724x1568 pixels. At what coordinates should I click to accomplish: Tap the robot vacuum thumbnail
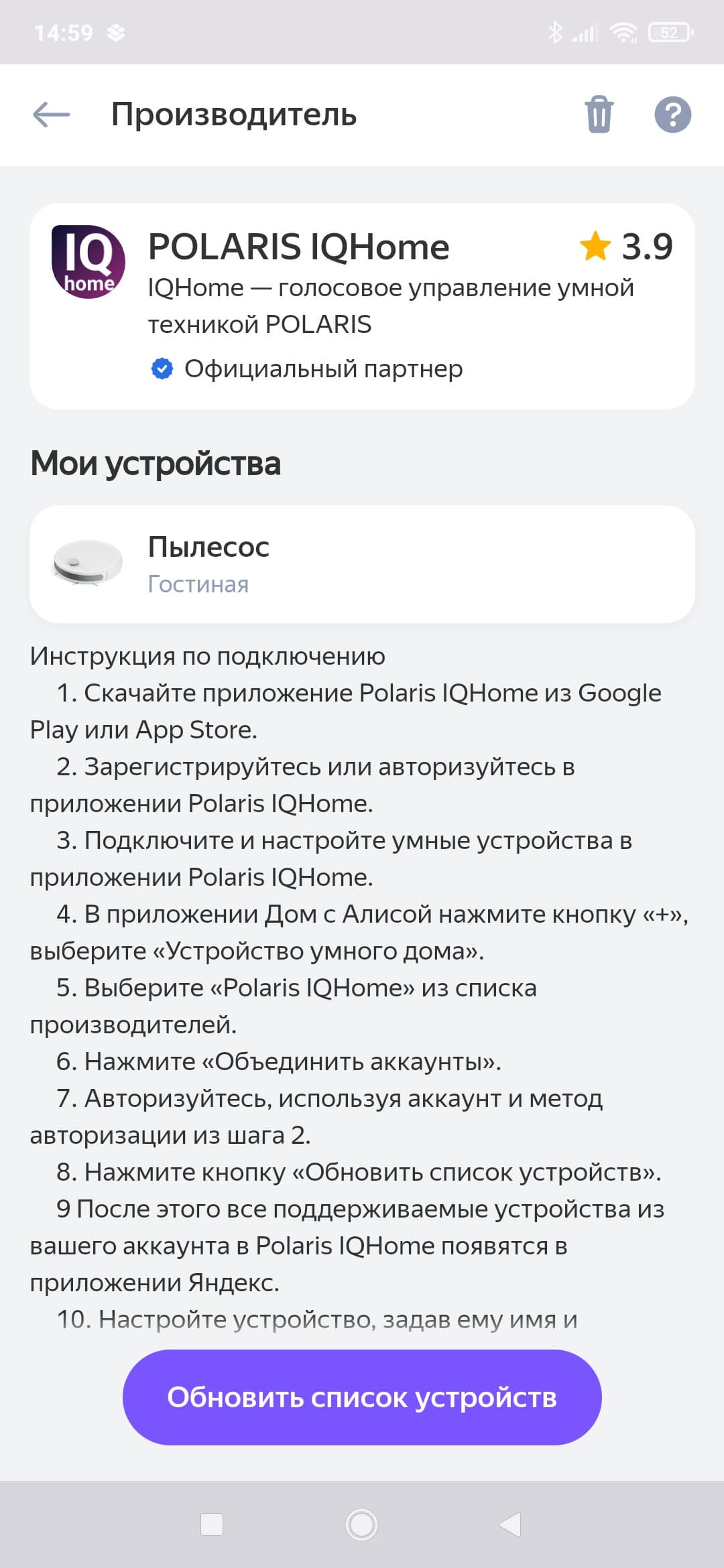click(x=88, y=564)
